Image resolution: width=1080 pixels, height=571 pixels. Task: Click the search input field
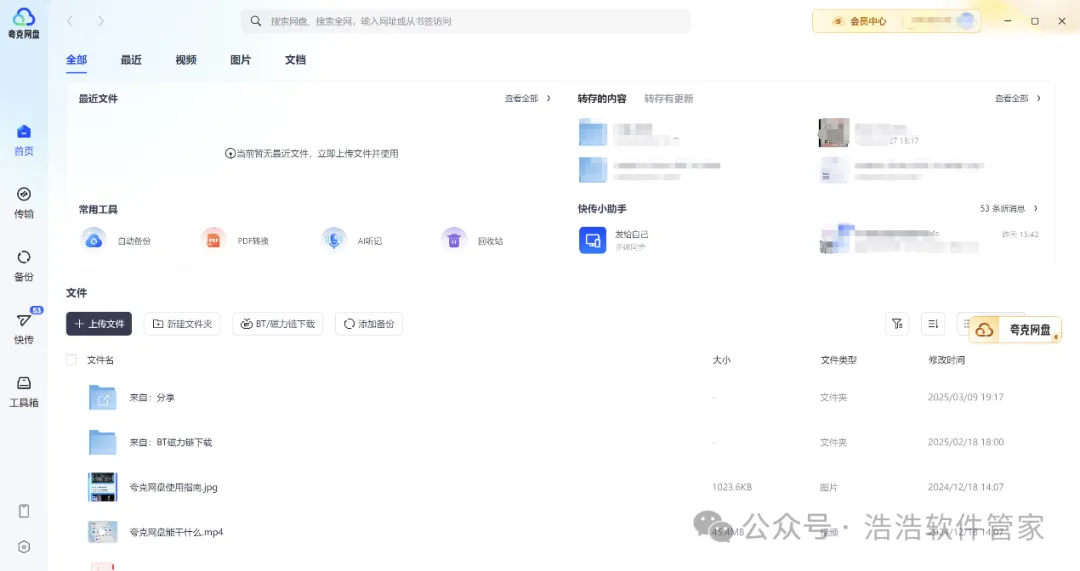466,21
